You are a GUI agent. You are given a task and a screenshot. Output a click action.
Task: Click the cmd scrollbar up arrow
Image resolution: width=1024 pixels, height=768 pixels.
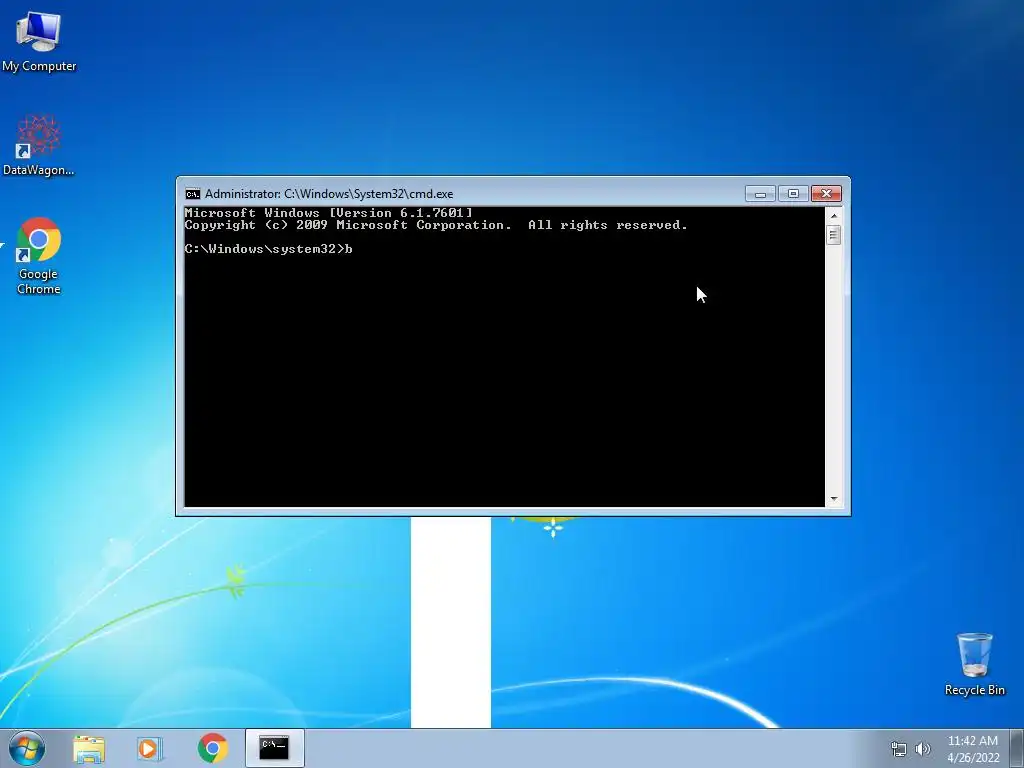[833, 216]
